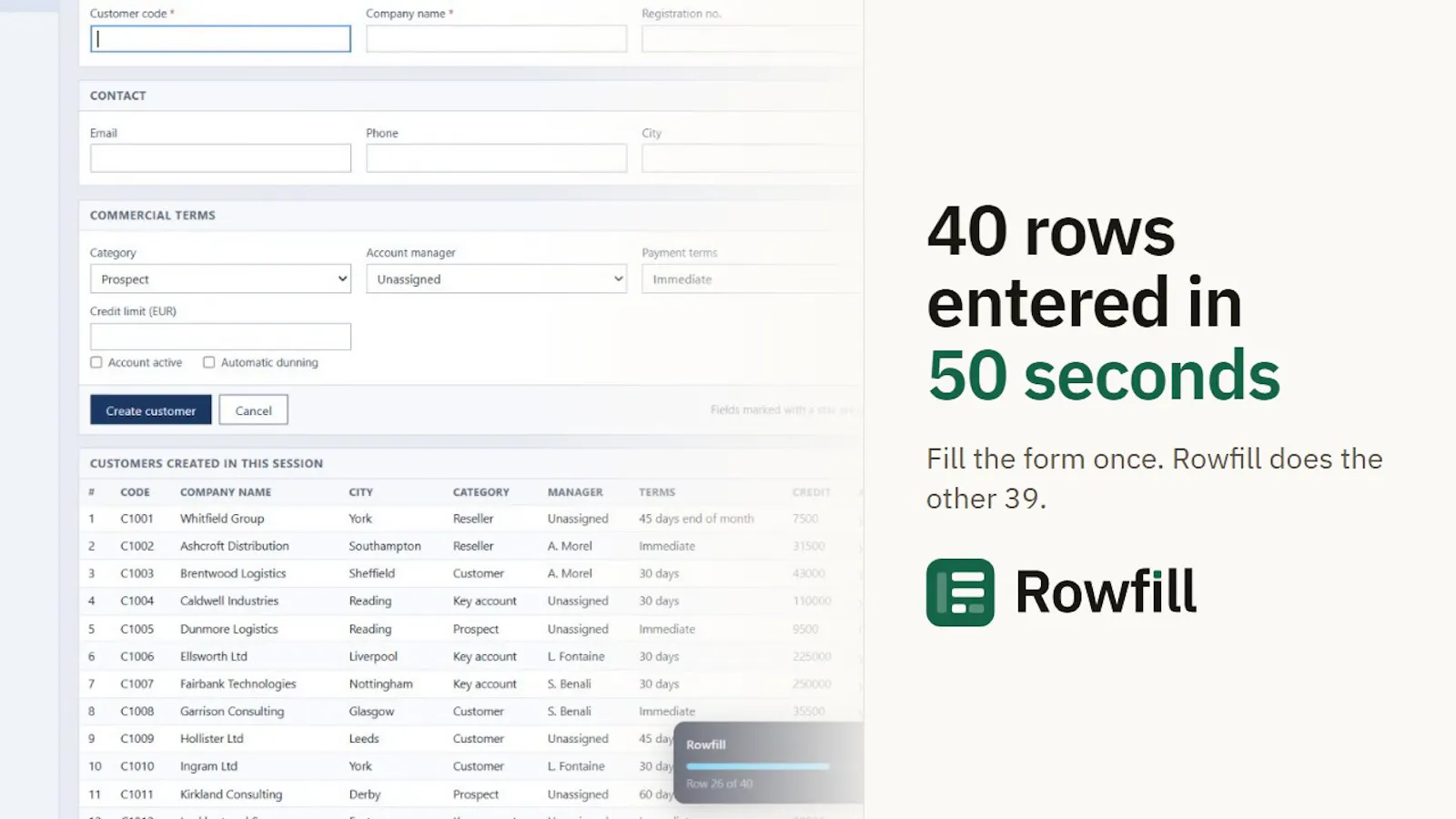Viewport: 1456px width, 819px height.
Task: Click Brentwood Logistics company name
Action: point(233,573)
